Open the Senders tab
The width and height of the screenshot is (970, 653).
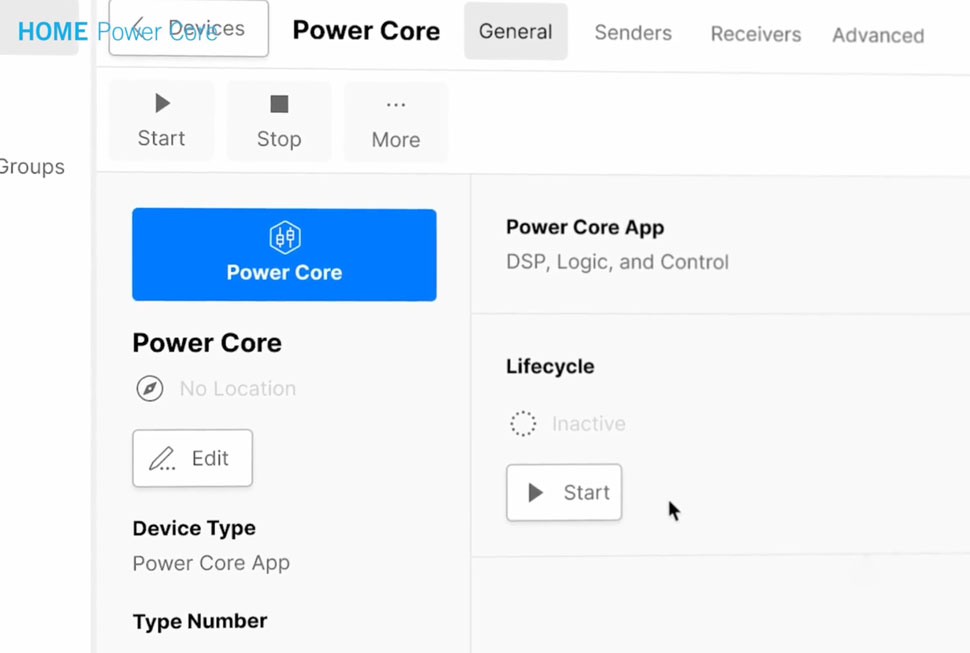pos(633,33)
